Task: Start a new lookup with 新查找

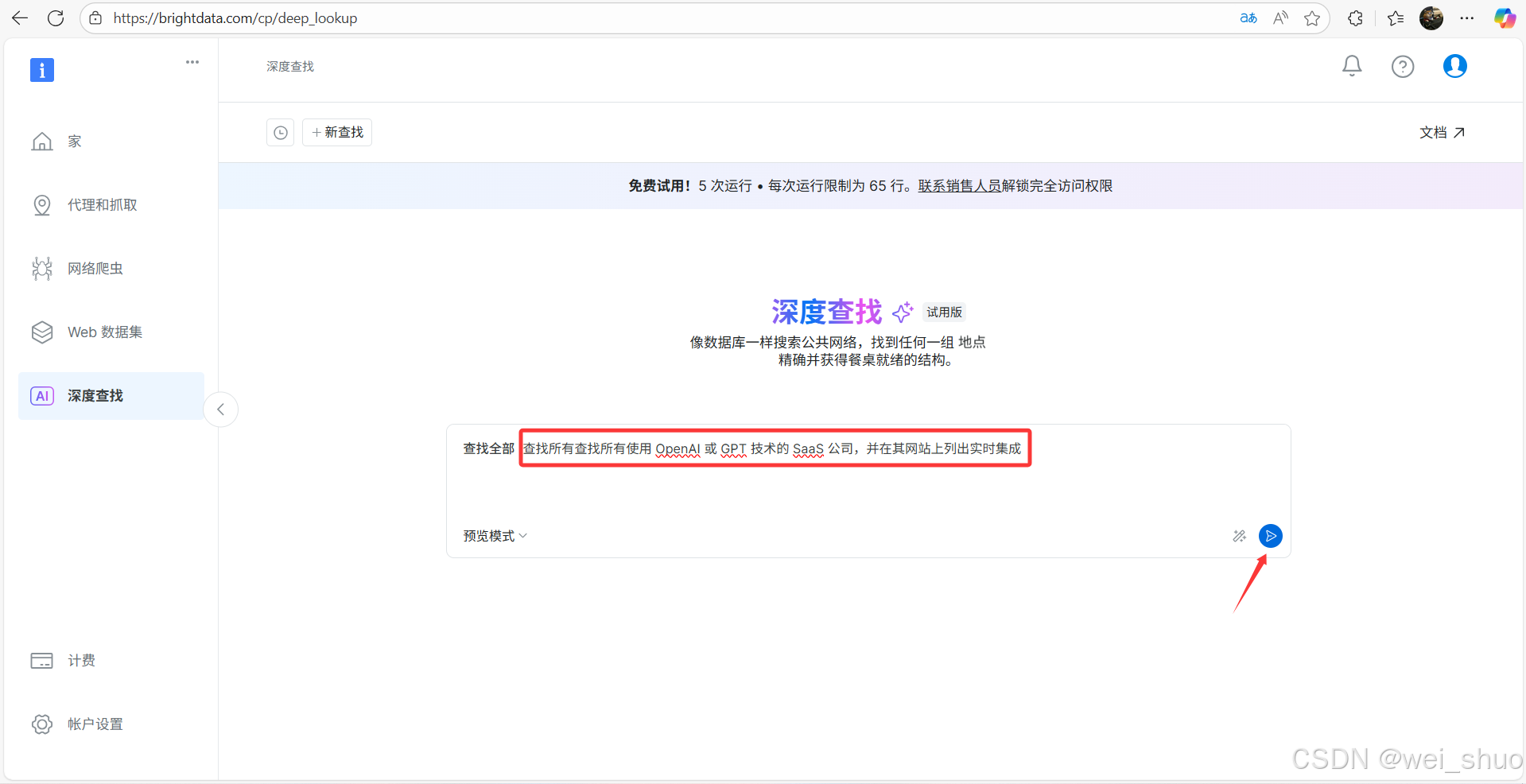Action: pos(337,133)
